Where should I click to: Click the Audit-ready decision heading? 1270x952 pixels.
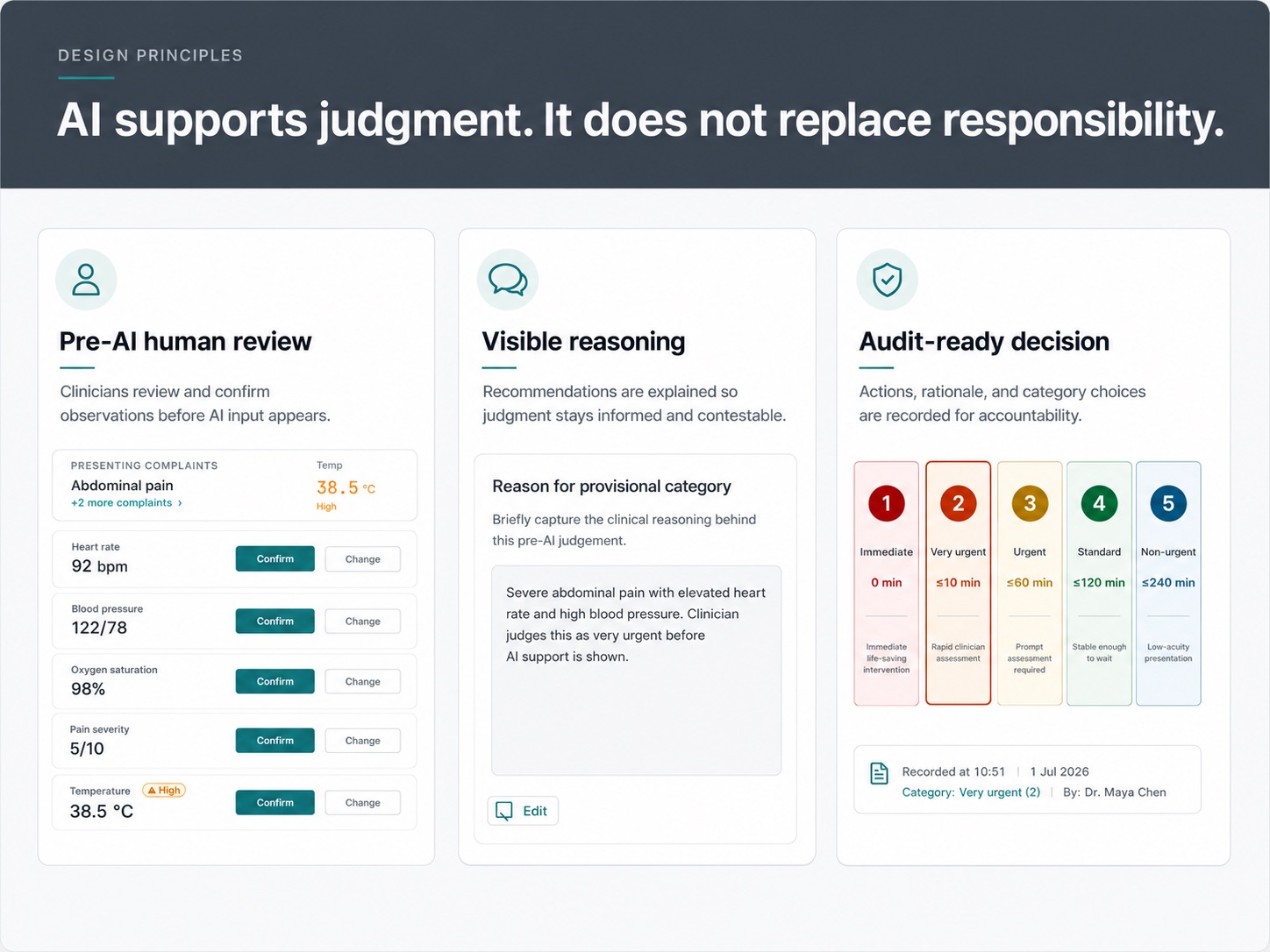pos(984,341)
